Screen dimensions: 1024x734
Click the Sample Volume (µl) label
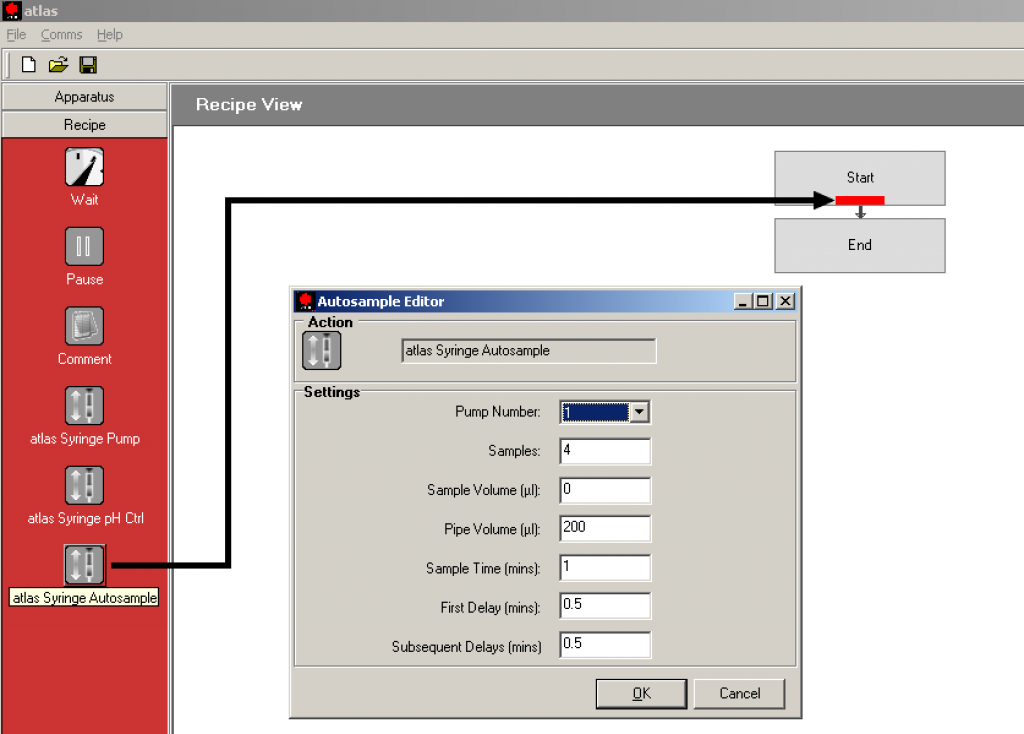[483, 490]
